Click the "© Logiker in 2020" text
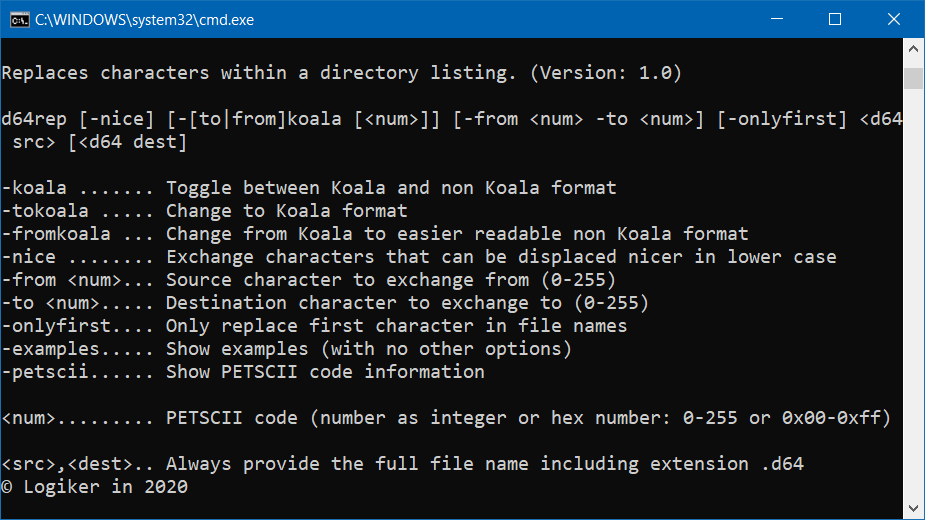 [94, 487]
